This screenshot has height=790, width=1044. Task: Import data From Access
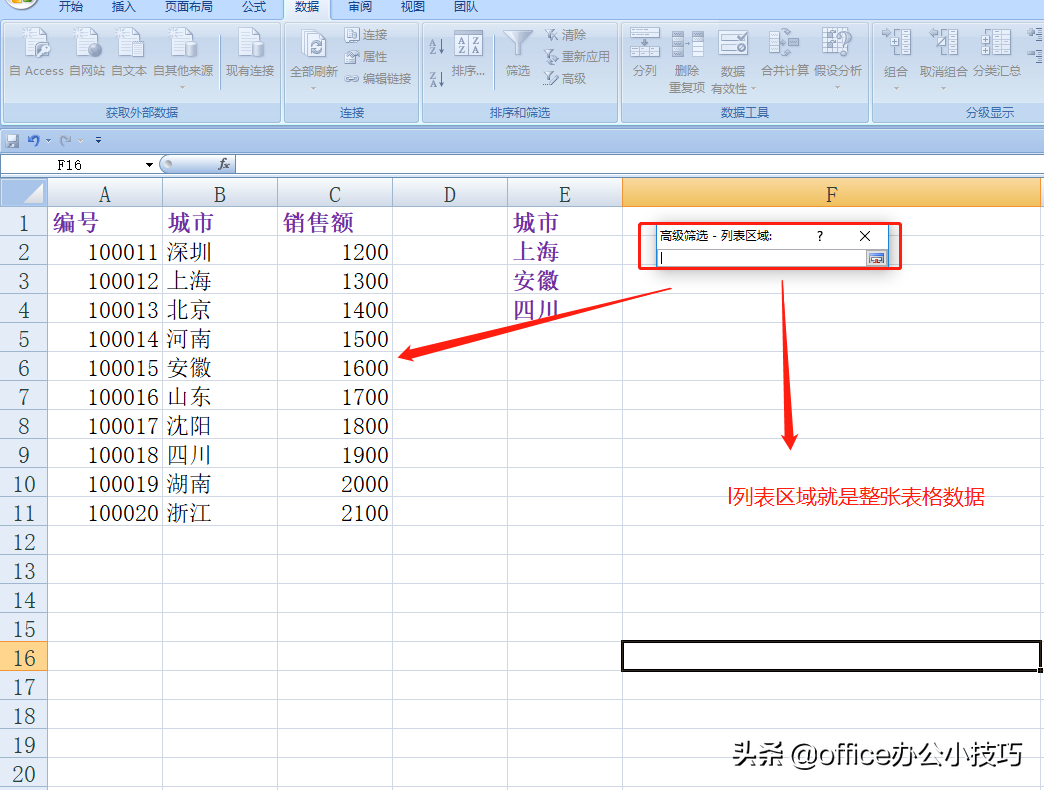[x=37, y=52]
